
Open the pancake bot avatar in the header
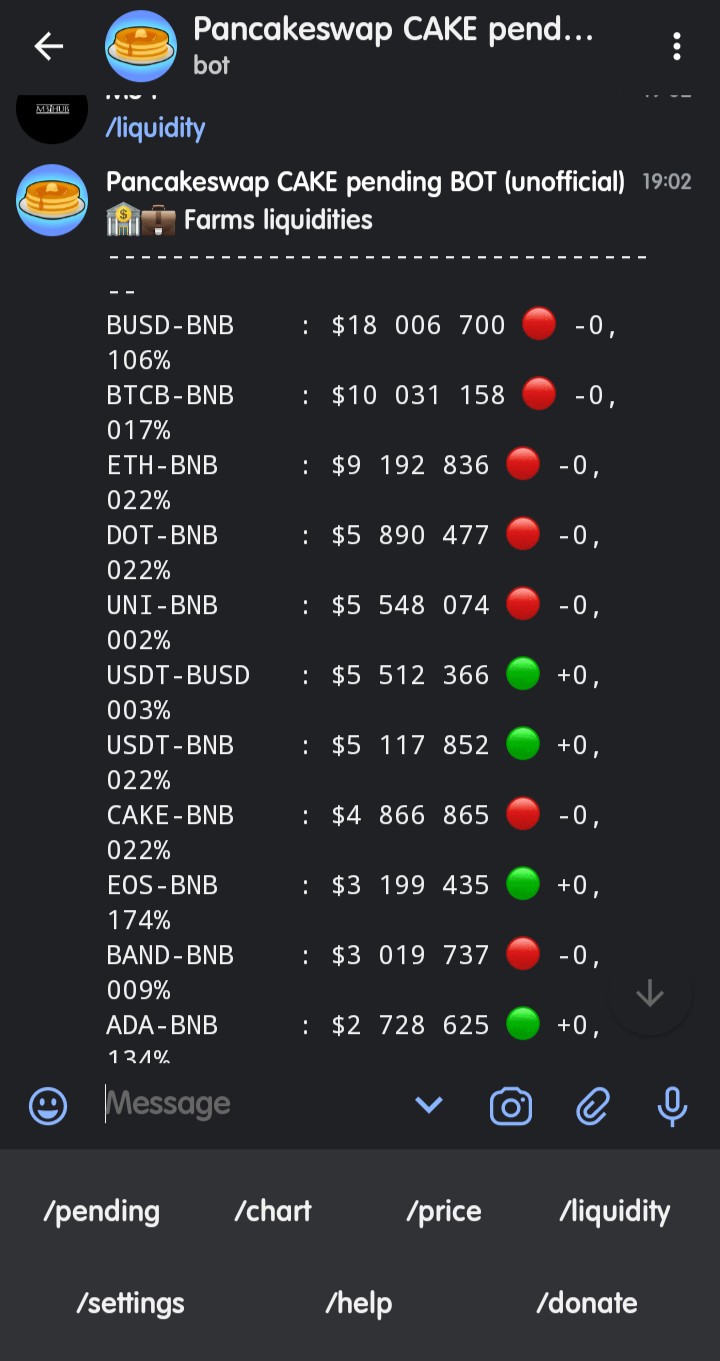click(x=140, y=46)
